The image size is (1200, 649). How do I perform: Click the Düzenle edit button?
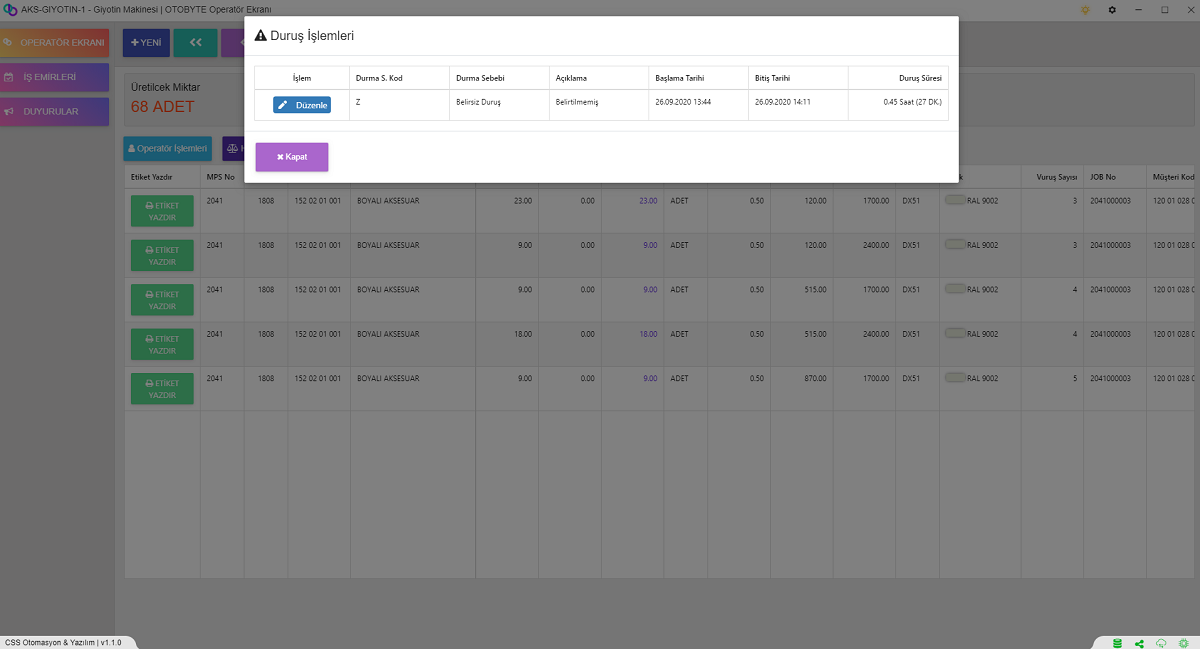(302, 105)
